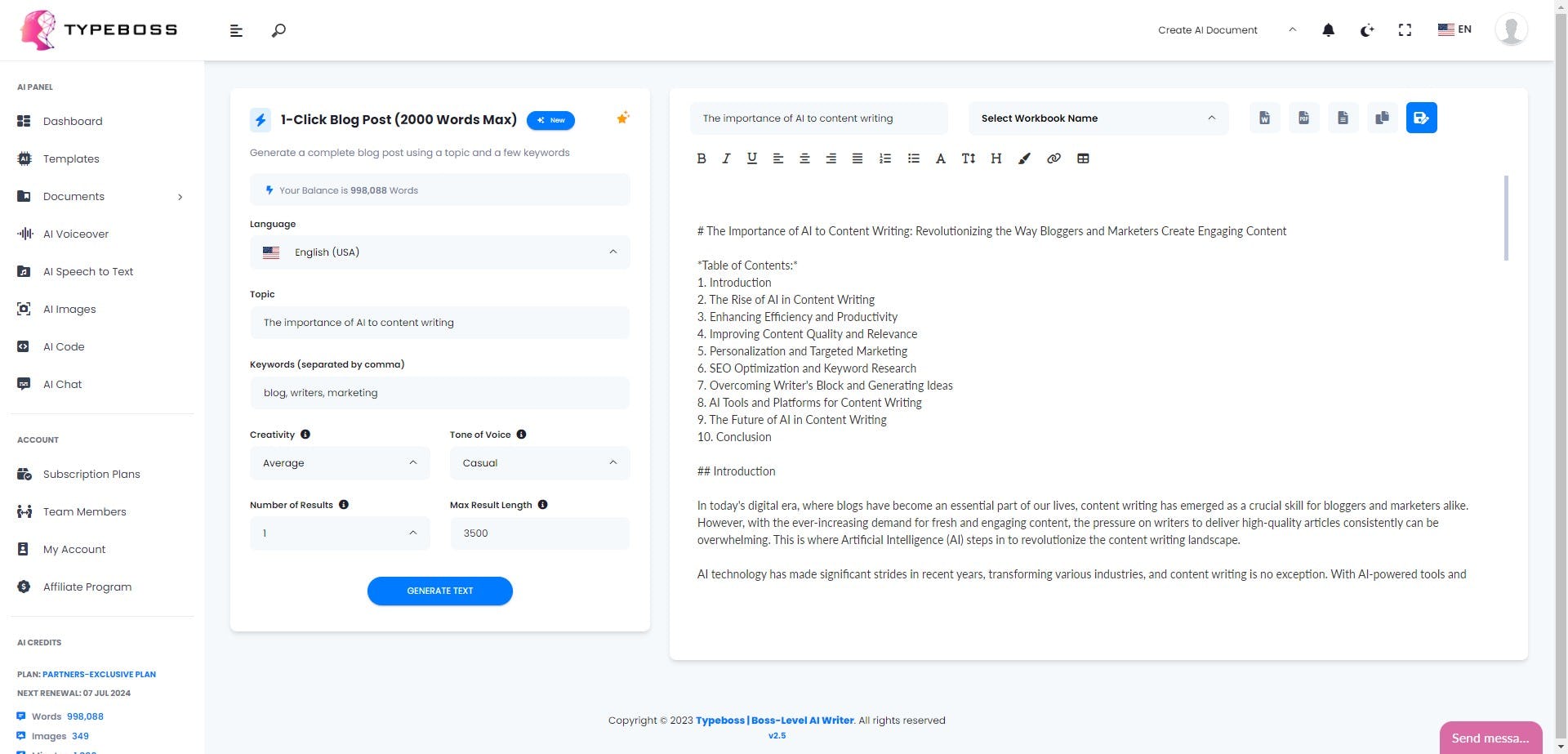Viewport: 1568px width, 754px height.
Task: Export result as PDF file
Action: pos(1303,118)
